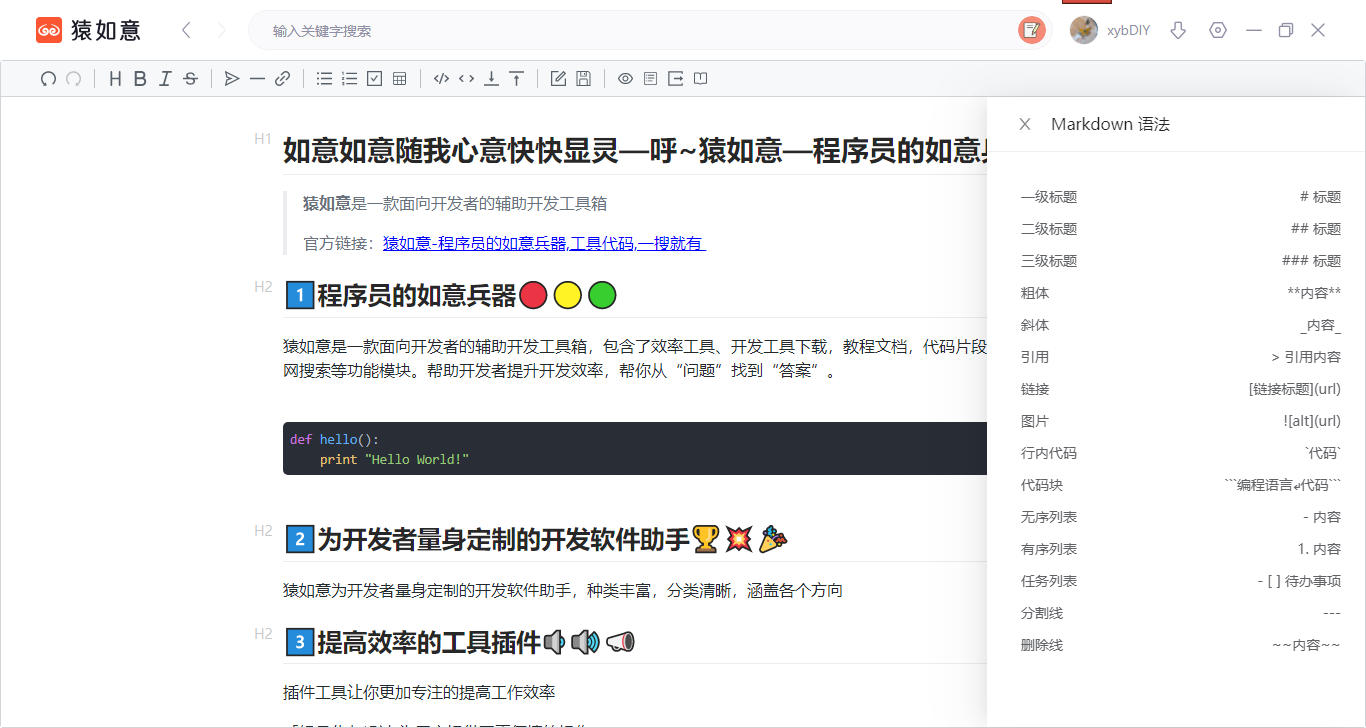Click the red circle emoji in heading
The height and width of the screenshot is (728, 1366).
pyautogui.click(x=534, y=296)
